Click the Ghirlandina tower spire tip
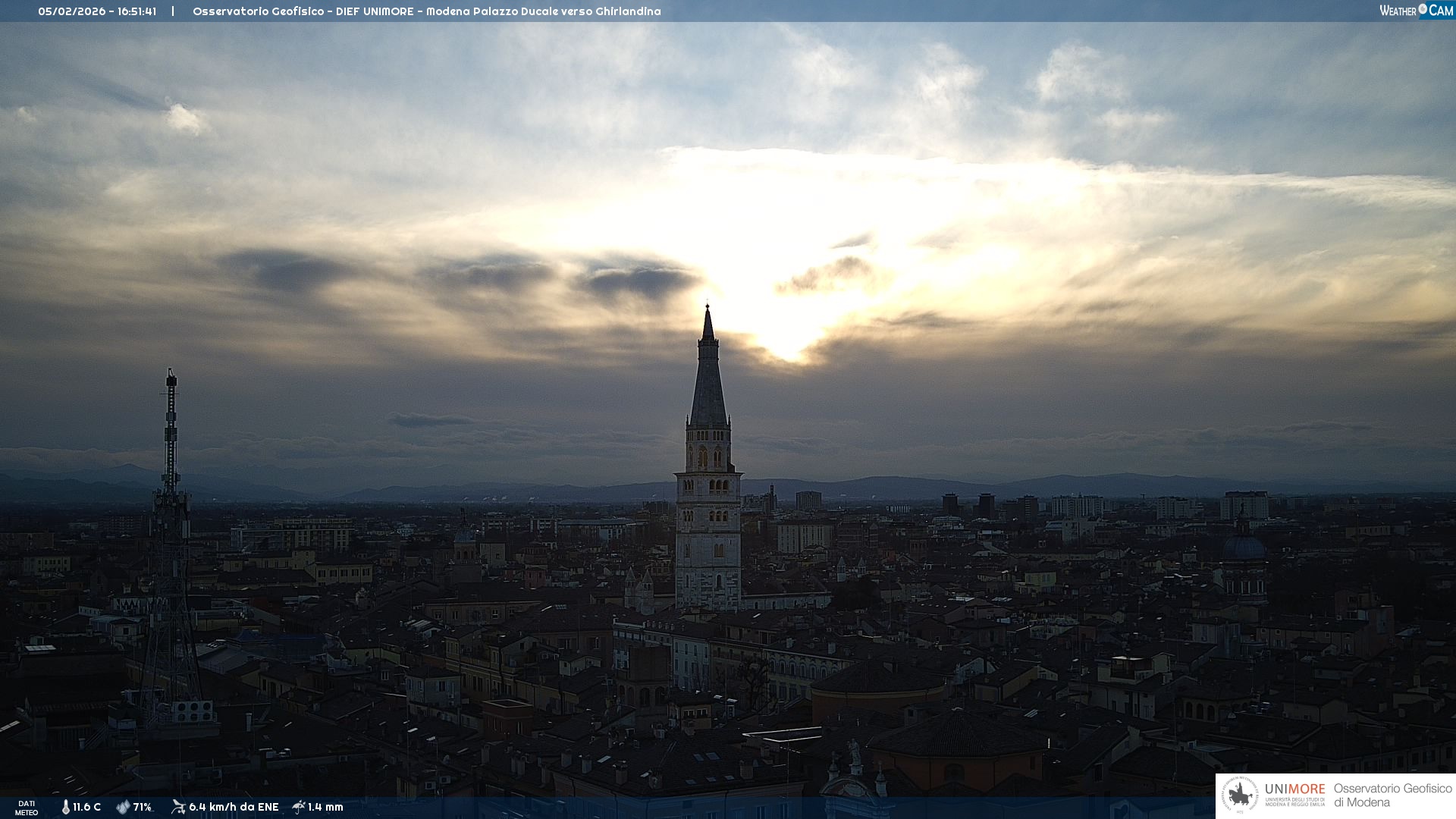The image size is (1456, 819). pos(708,309)
